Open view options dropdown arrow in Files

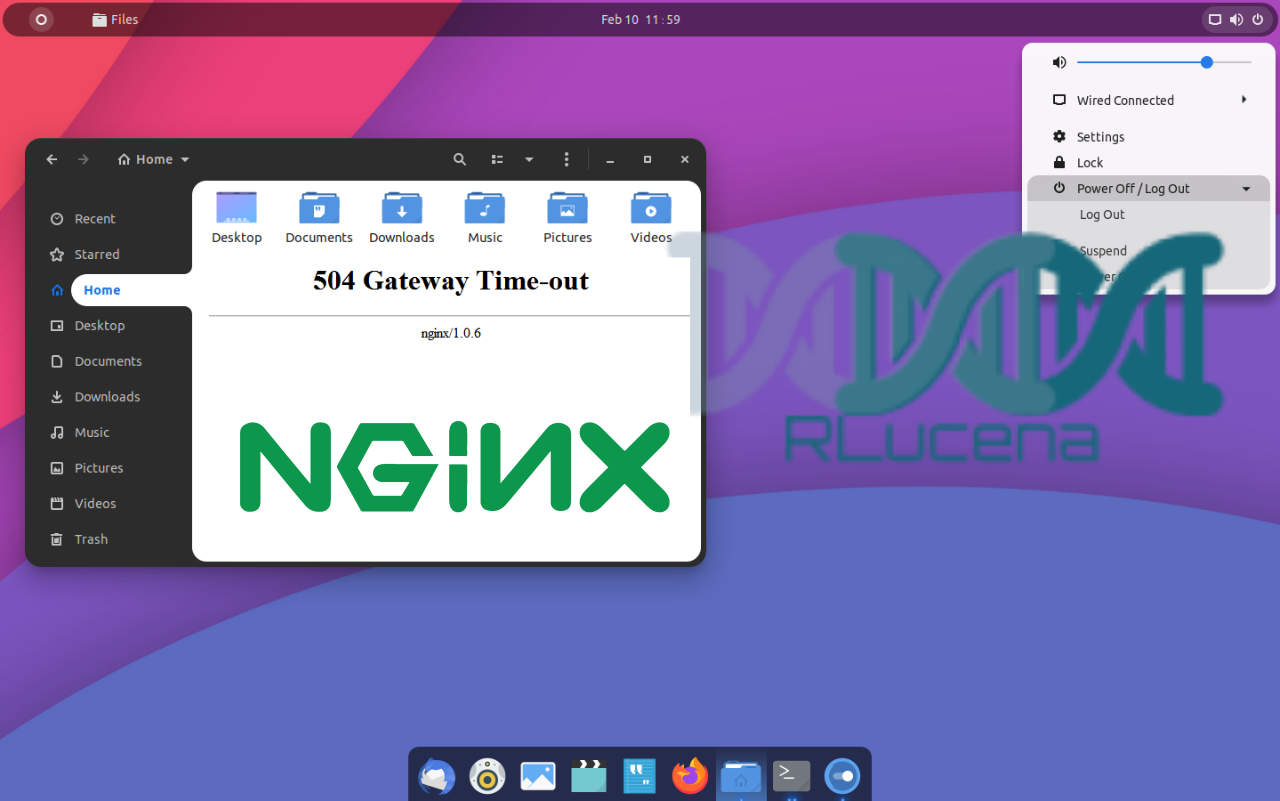[x=529, y=159]
